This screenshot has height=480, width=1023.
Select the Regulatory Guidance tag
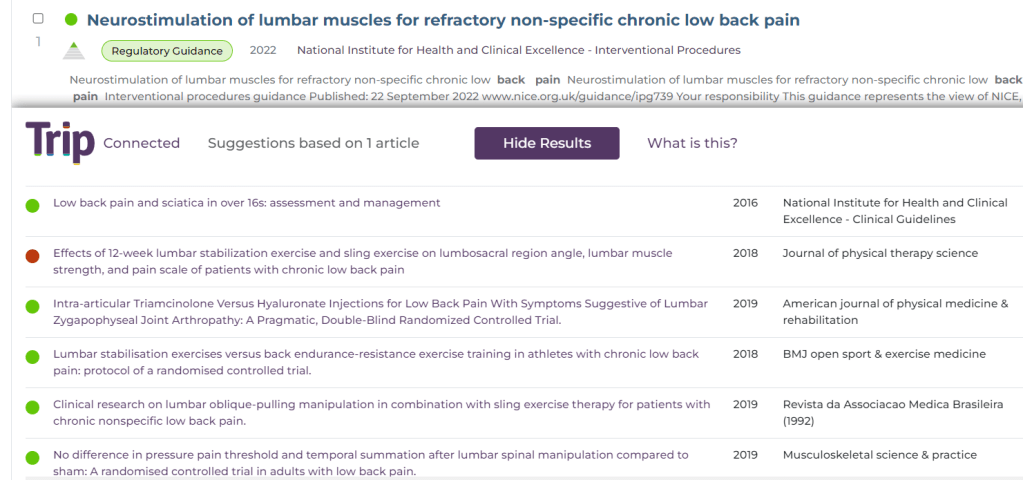[x=167, y=51]
